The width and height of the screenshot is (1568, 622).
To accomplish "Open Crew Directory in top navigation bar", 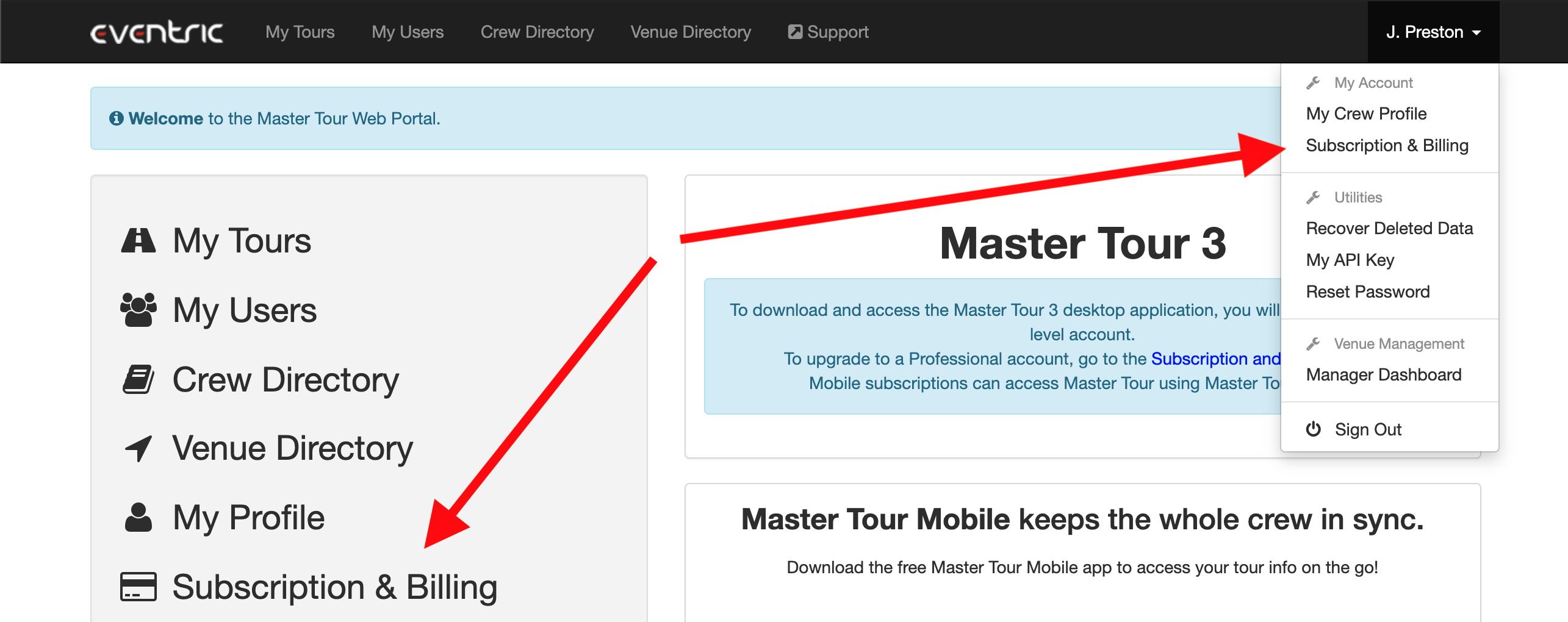I will pyautogui.click(x=537, y=32).
